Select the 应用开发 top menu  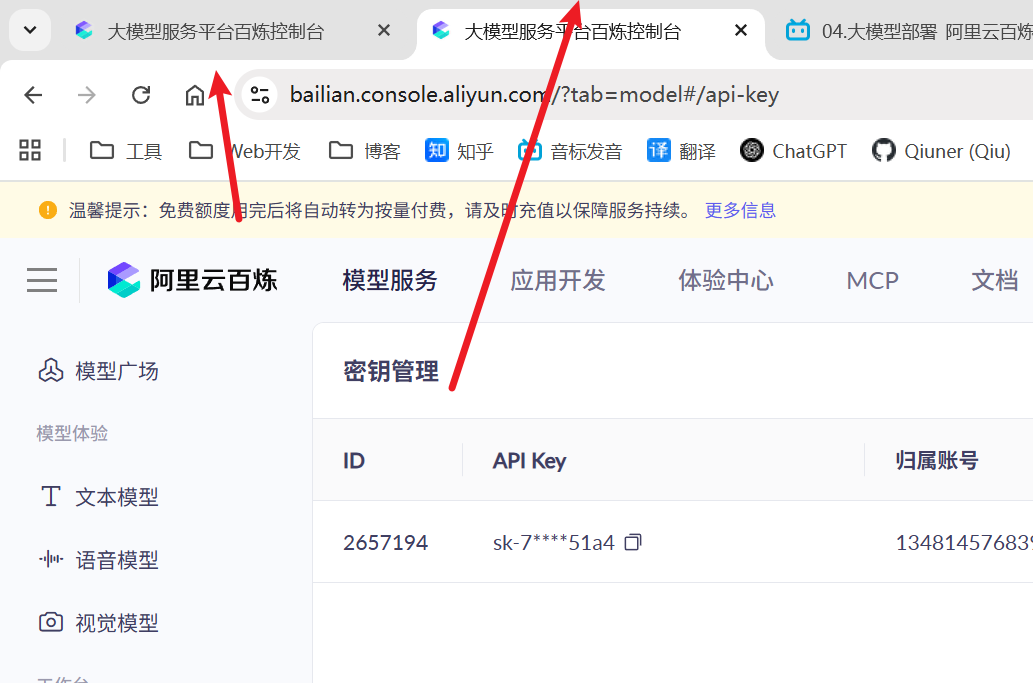point(557,280)
